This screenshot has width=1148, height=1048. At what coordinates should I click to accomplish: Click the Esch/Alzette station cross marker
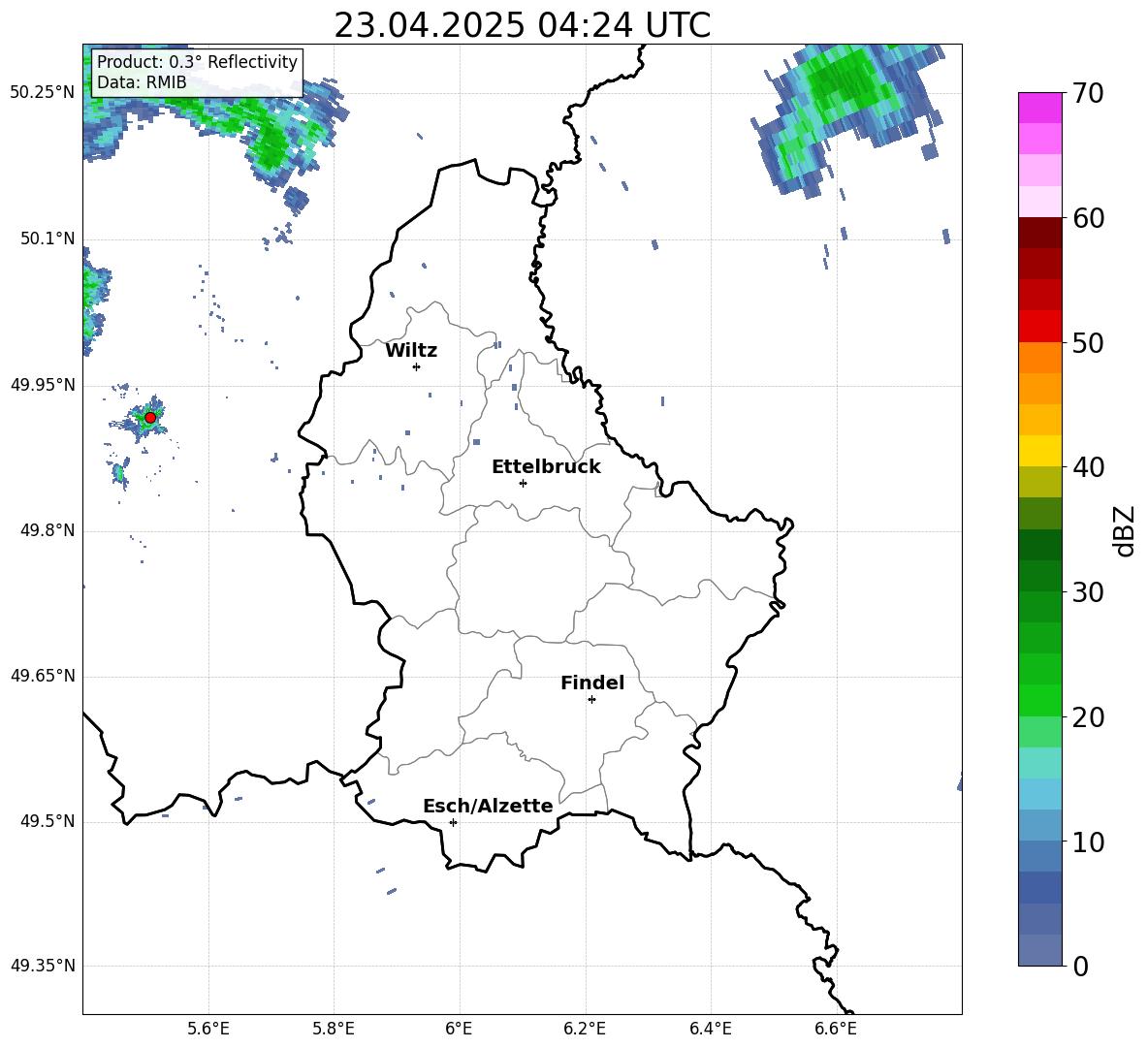coord(453,822)
